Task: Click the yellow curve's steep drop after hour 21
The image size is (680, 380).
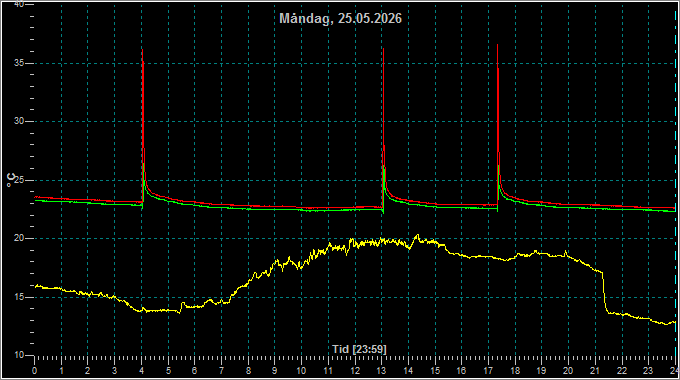Action: [x=604, y=292]
